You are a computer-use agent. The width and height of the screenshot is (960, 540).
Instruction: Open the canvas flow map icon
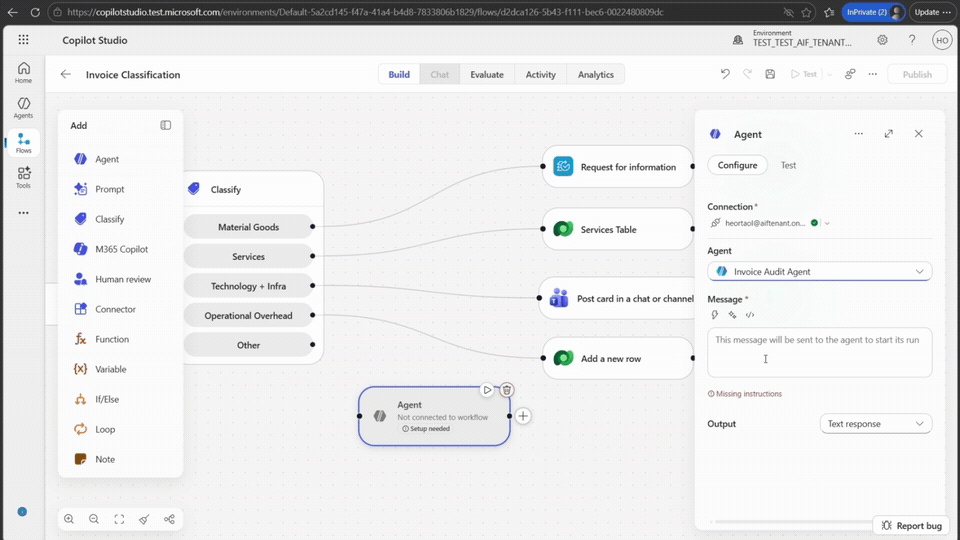[170, 519]
